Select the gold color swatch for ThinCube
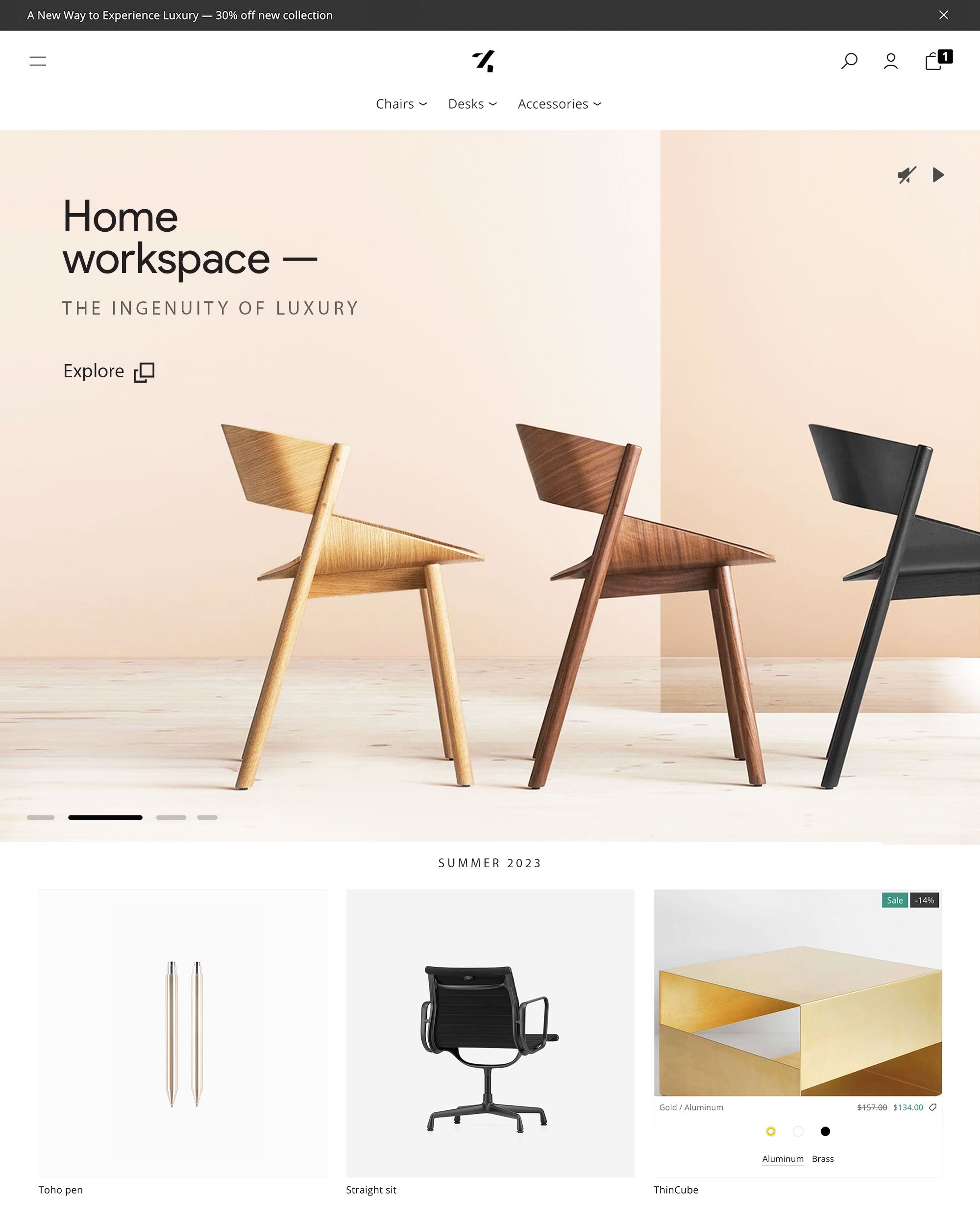The height and width of the screenshot is (1223, 980). click(x=770, y=1131)
